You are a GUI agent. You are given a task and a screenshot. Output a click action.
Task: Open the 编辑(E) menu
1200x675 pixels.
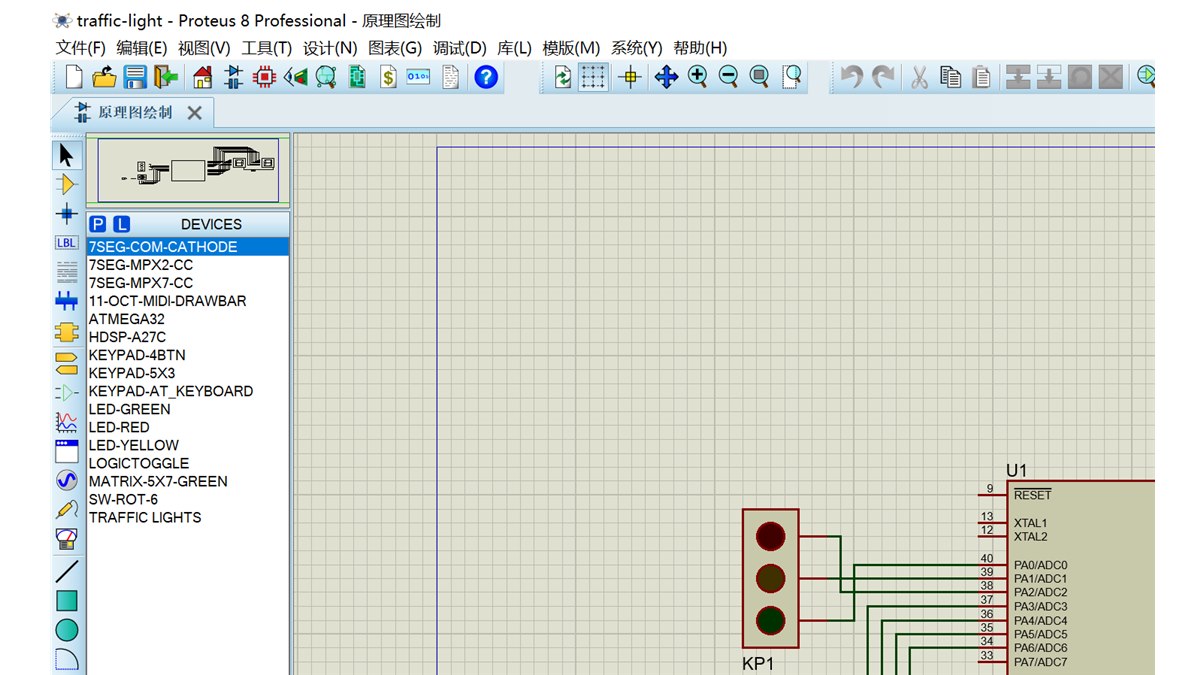(142, 48)
